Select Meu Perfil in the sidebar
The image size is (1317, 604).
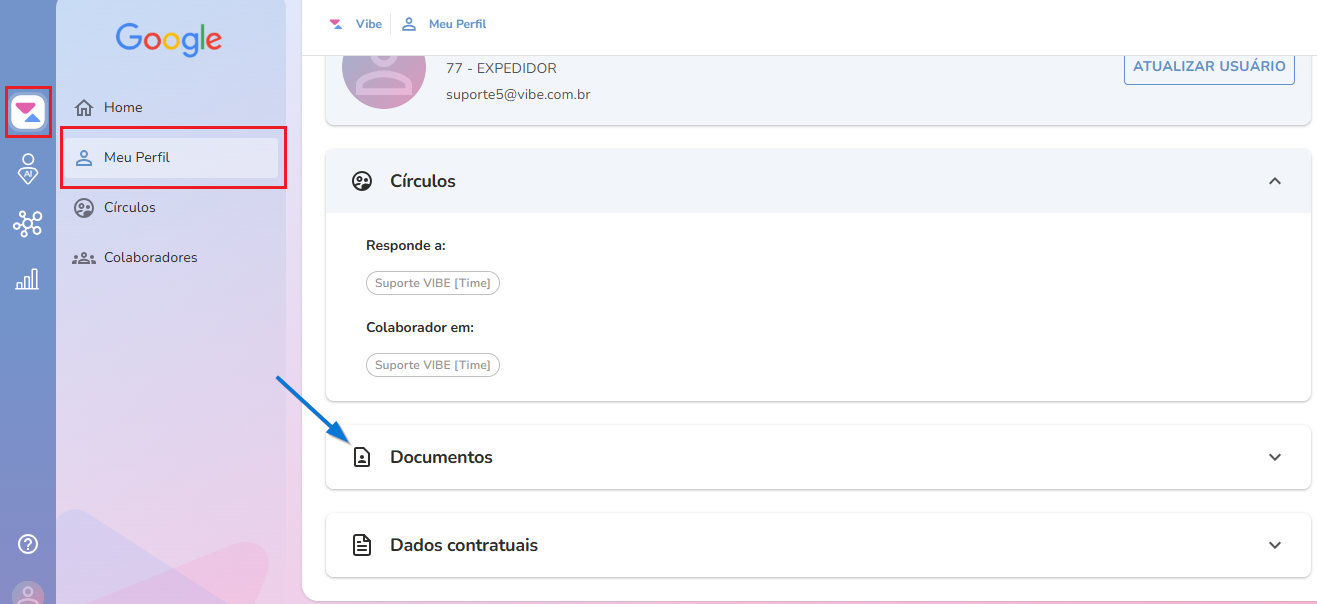170,157
